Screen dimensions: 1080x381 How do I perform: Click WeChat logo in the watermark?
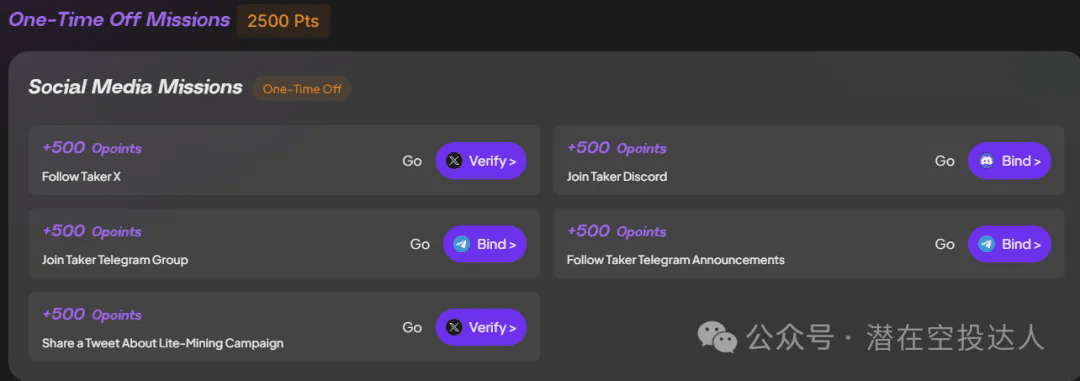click(716, 338)
